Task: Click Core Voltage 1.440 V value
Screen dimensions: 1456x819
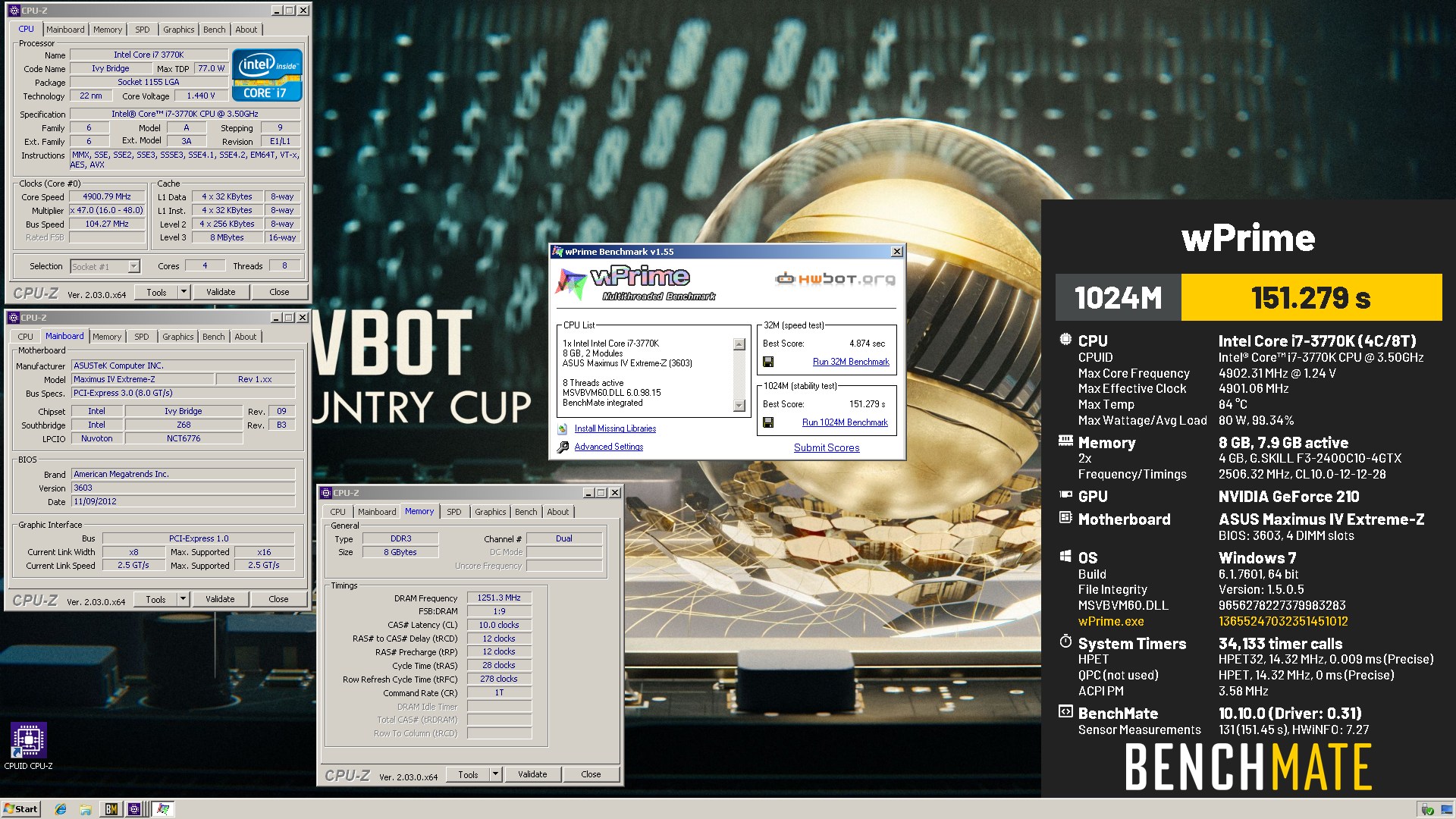Action: 201,96
